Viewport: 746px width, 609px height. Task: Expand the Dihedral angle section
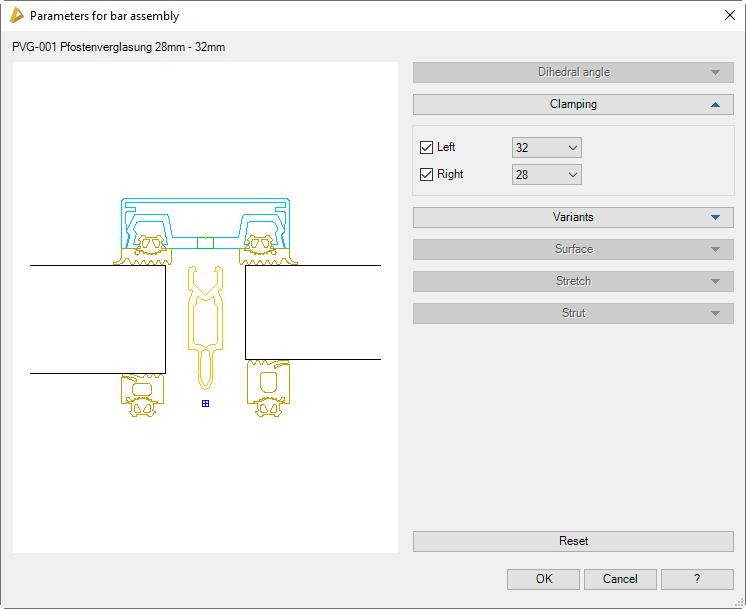point(573,72)
